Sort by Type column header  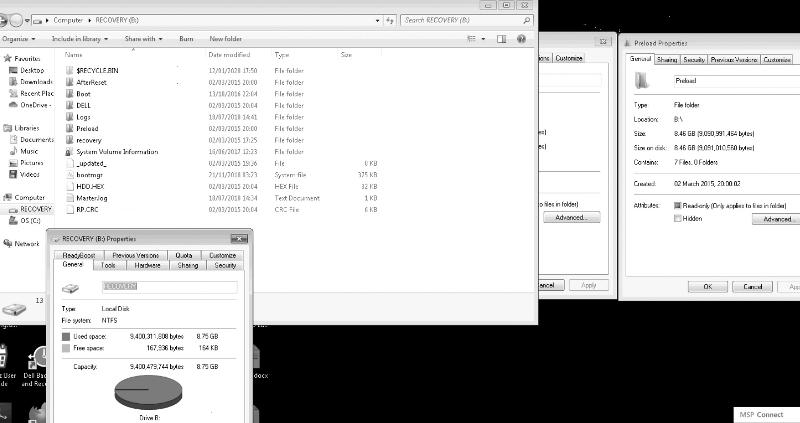282,55
